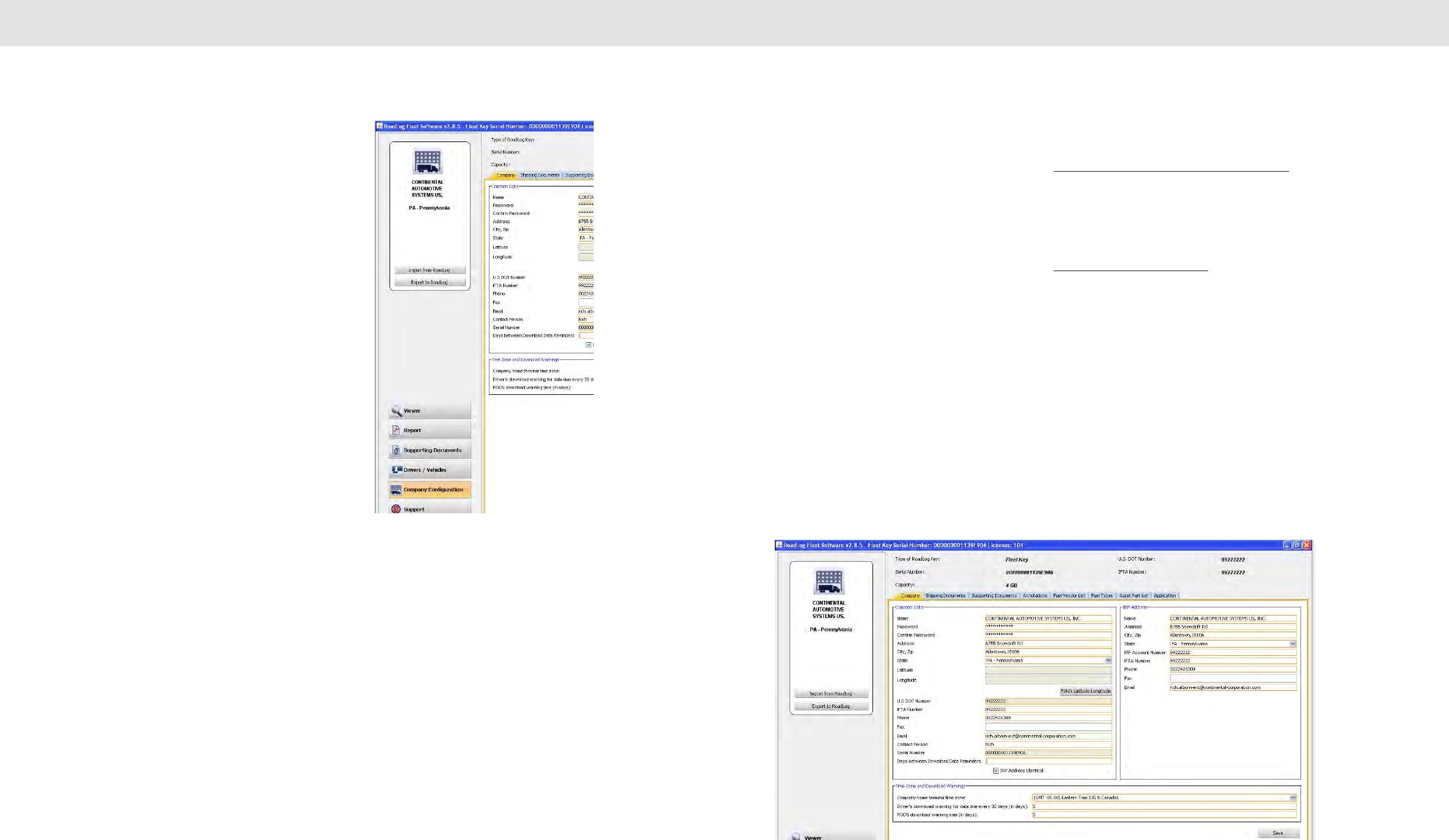Click the company truck-building logo beside the Fleet Key details

[x=829, y=582]
